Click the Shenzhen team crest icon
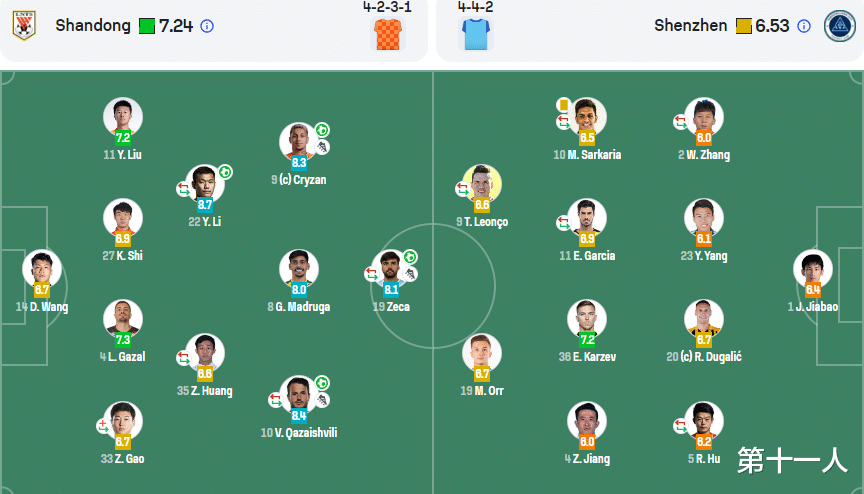 pyautogui.click(x=839, y=26)
